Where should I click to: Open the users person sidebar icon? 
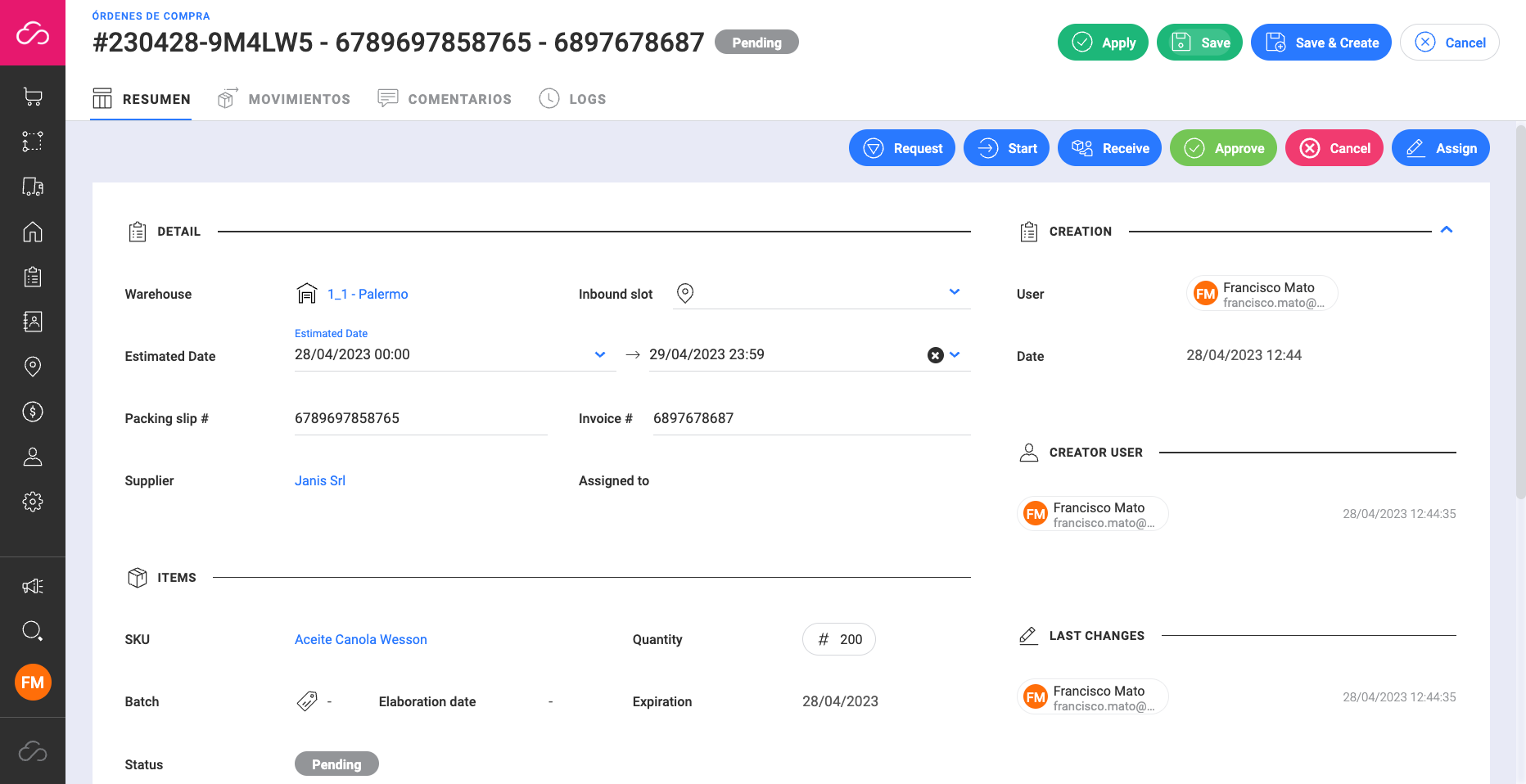(x=33, y=457)
